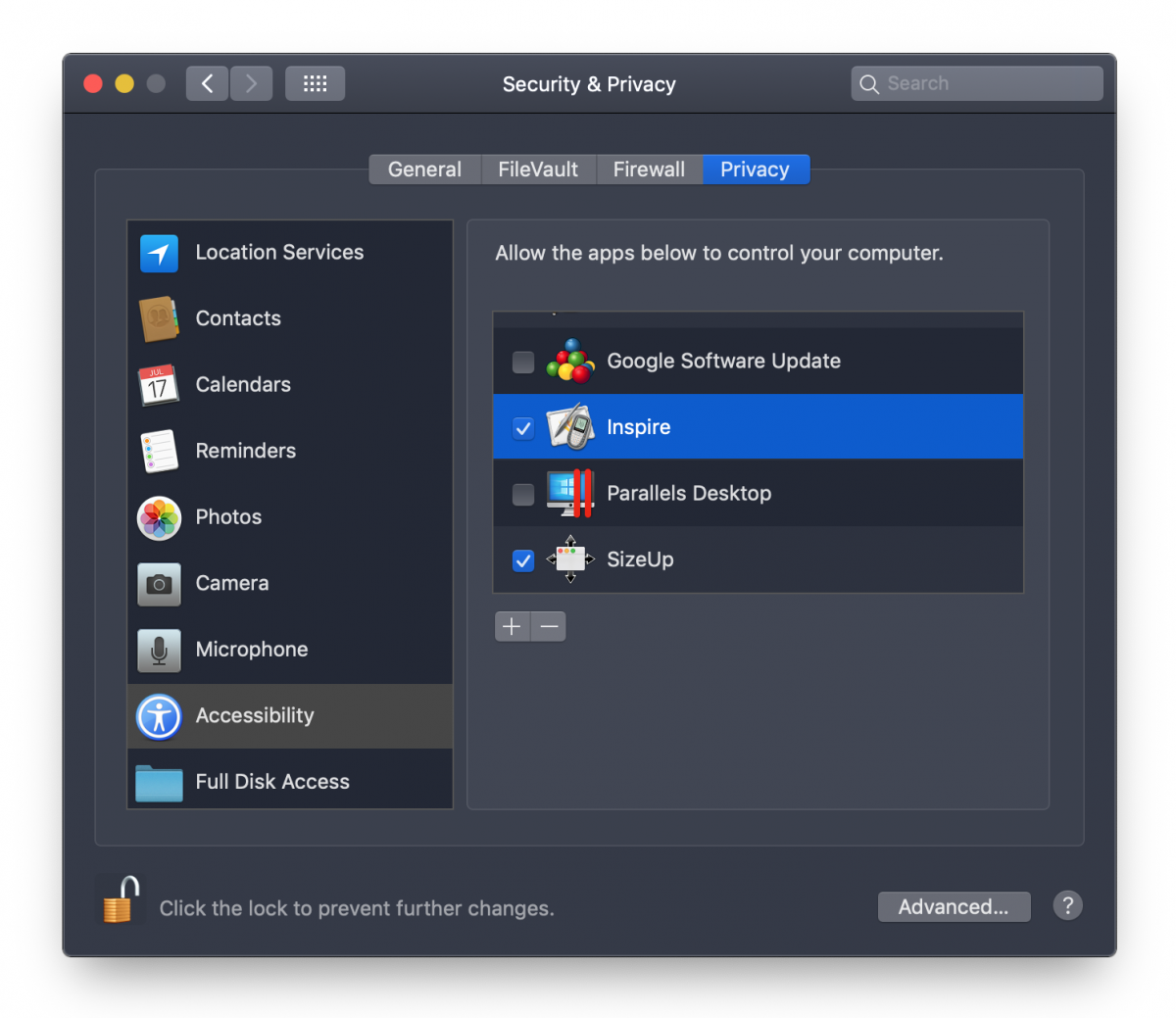Select the Calendars privacy icon
Screen dimensions: 1176x1018
[x=159, y=384]
